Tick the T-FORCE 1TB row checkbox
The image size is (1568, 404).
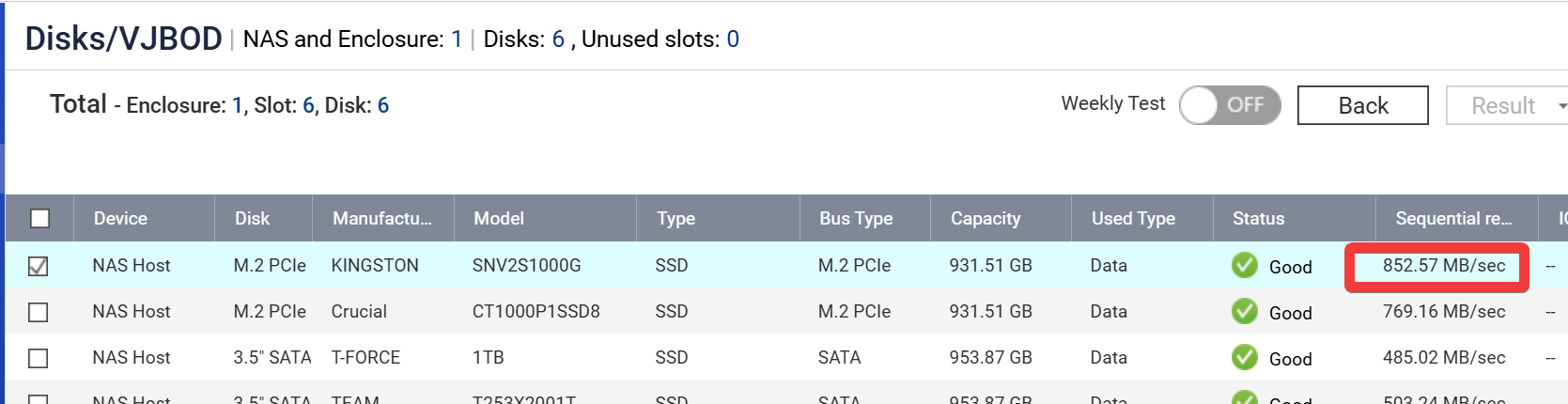tap(39, 359)
